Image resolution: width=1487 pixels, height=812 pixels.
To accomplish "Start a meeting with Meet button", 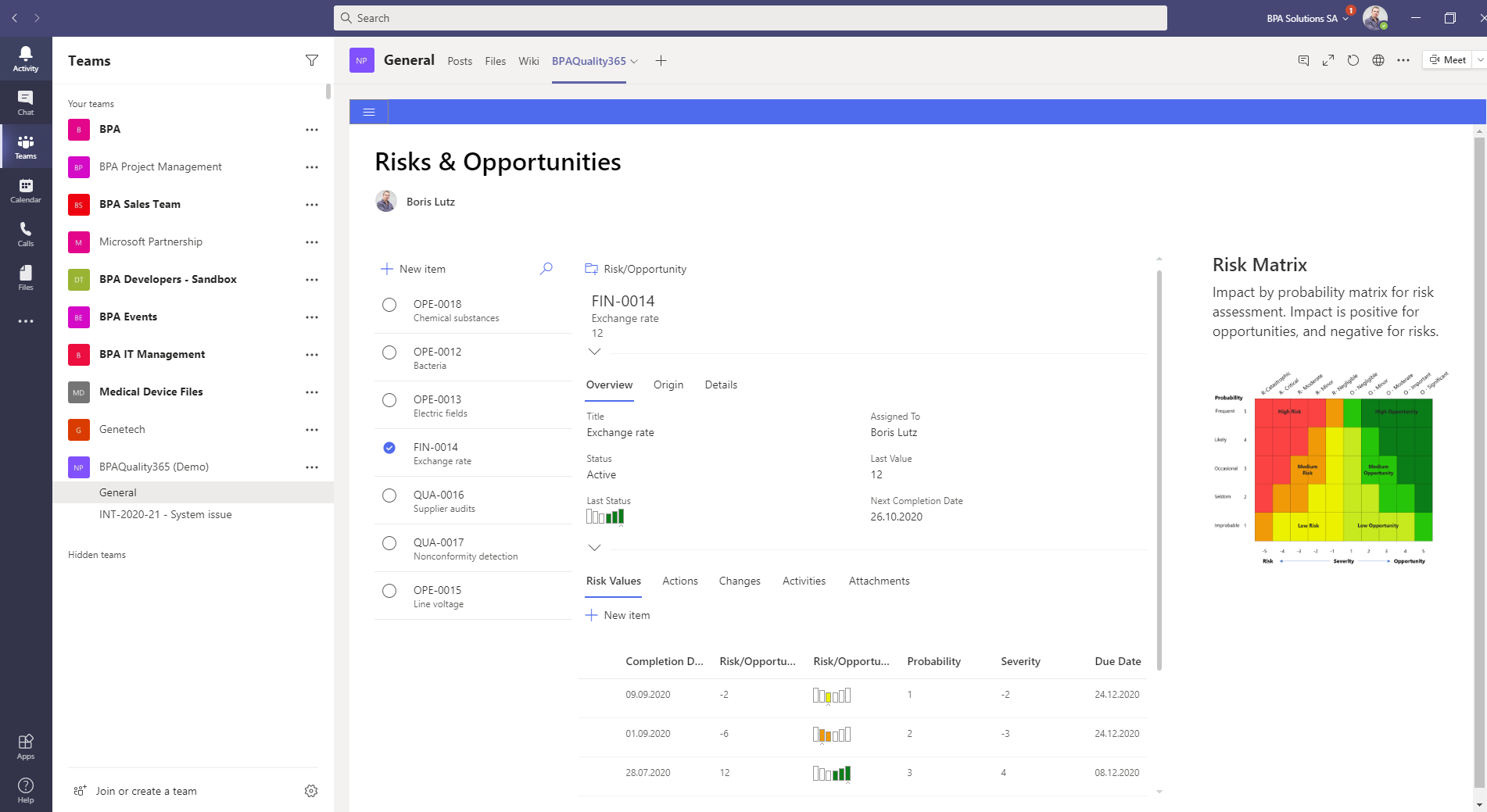I will 1448,59.
